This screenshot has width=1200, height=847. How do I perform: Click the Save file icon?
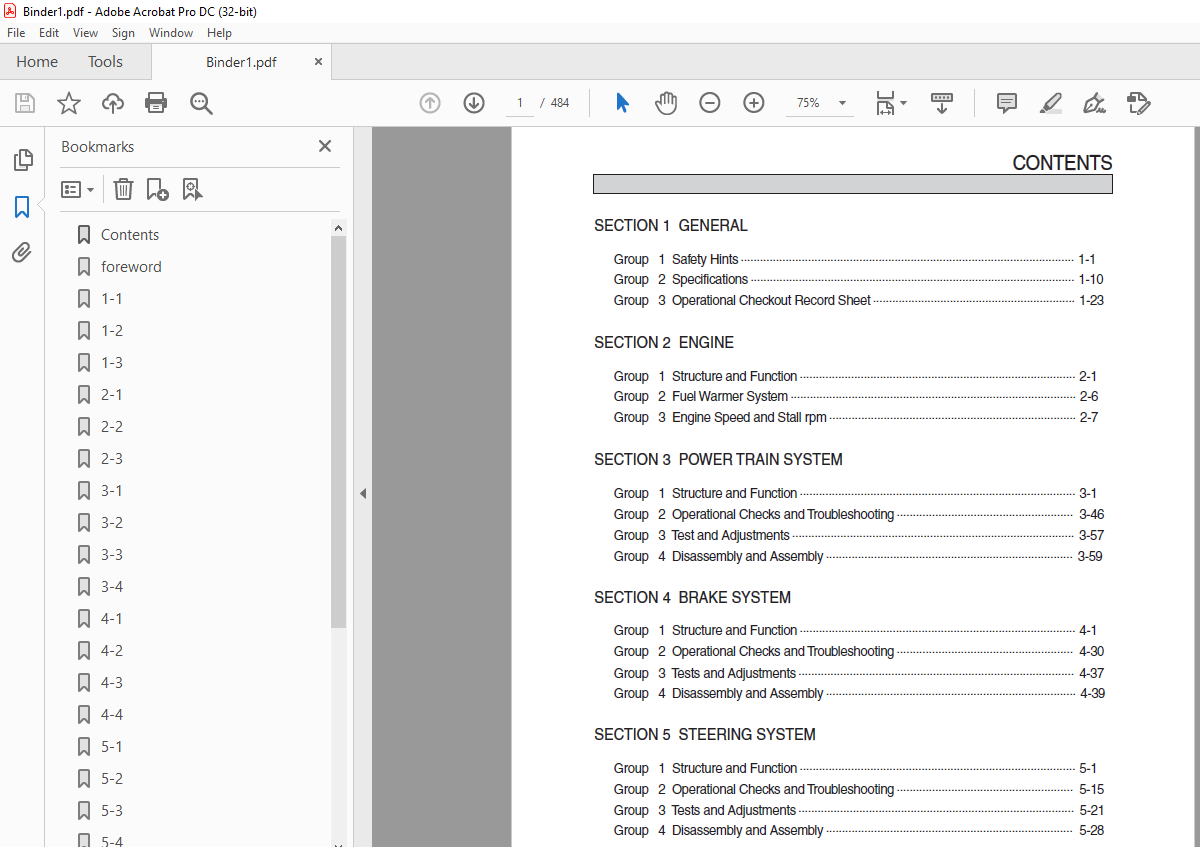(25, 103)
